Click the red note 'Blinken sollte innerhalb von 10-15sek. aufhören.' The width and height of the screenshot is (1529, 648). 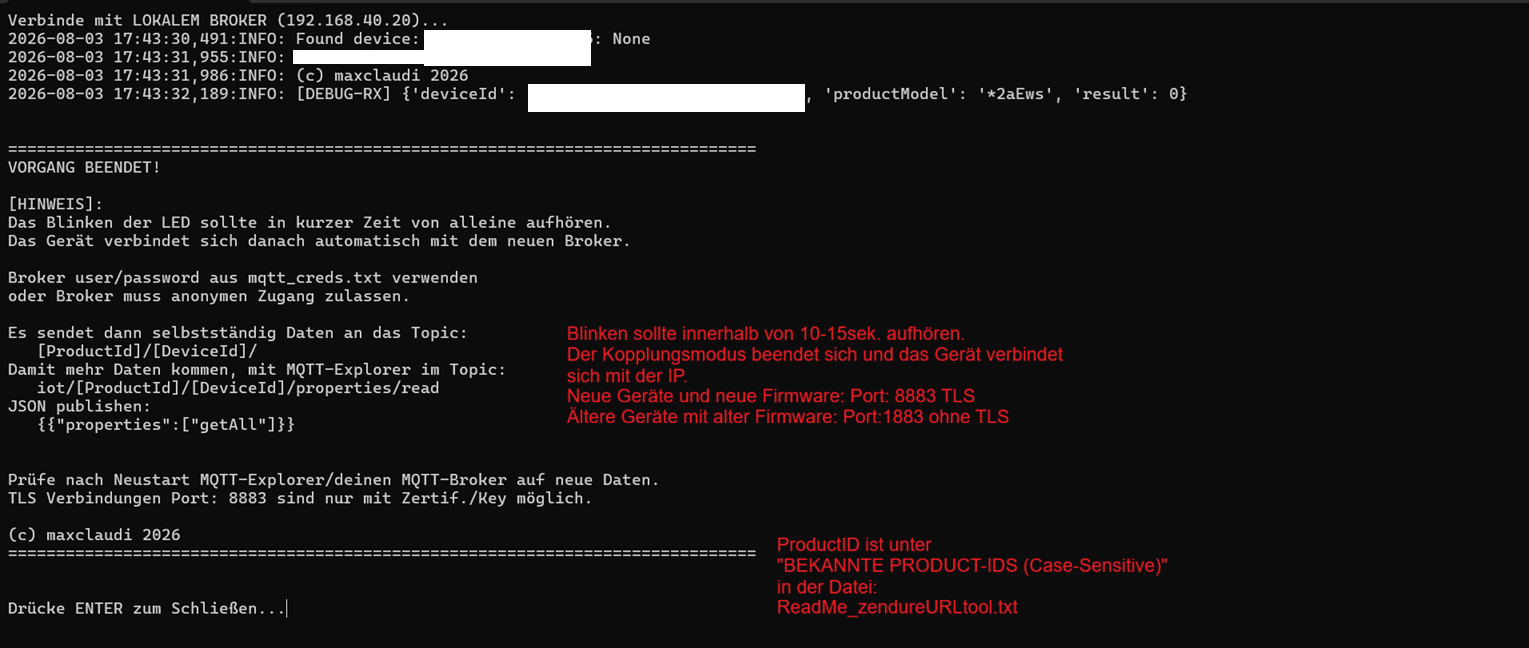[766, 334]
